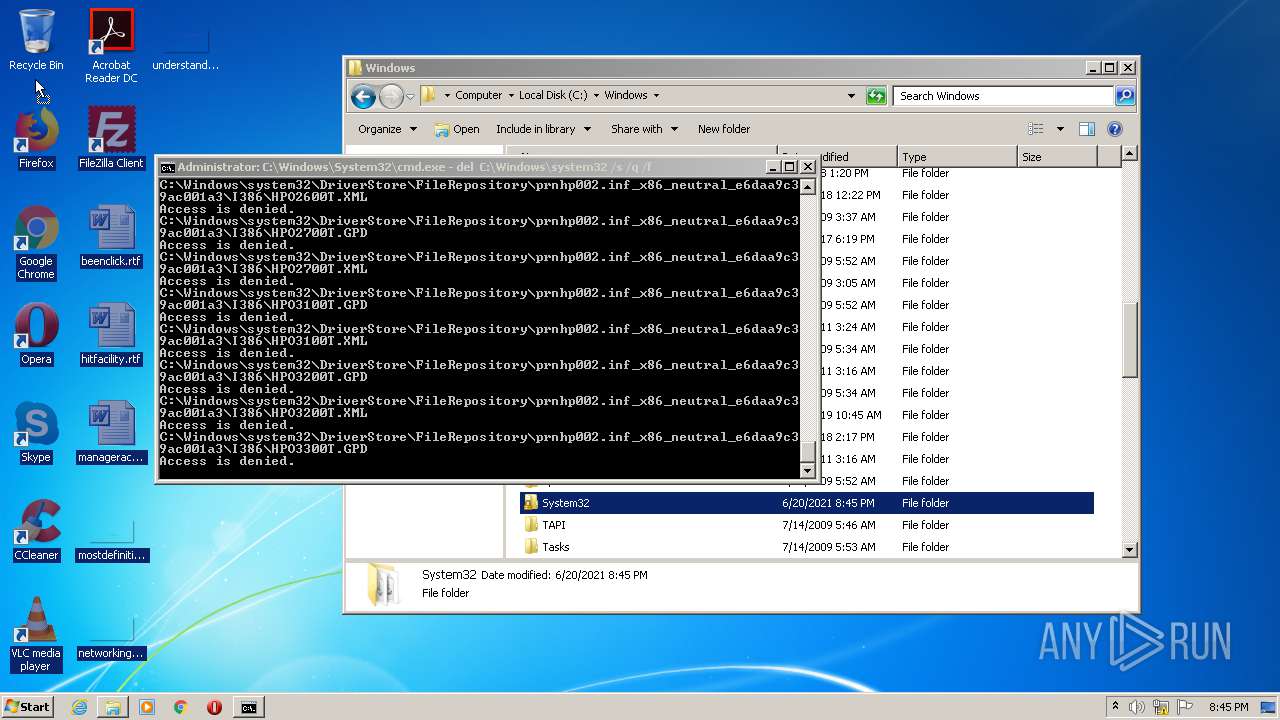Click the search magnifier icon in Explorer
Viewport: 1280px width, 720px height.
pyautogui.click(x=1125, y=96)
